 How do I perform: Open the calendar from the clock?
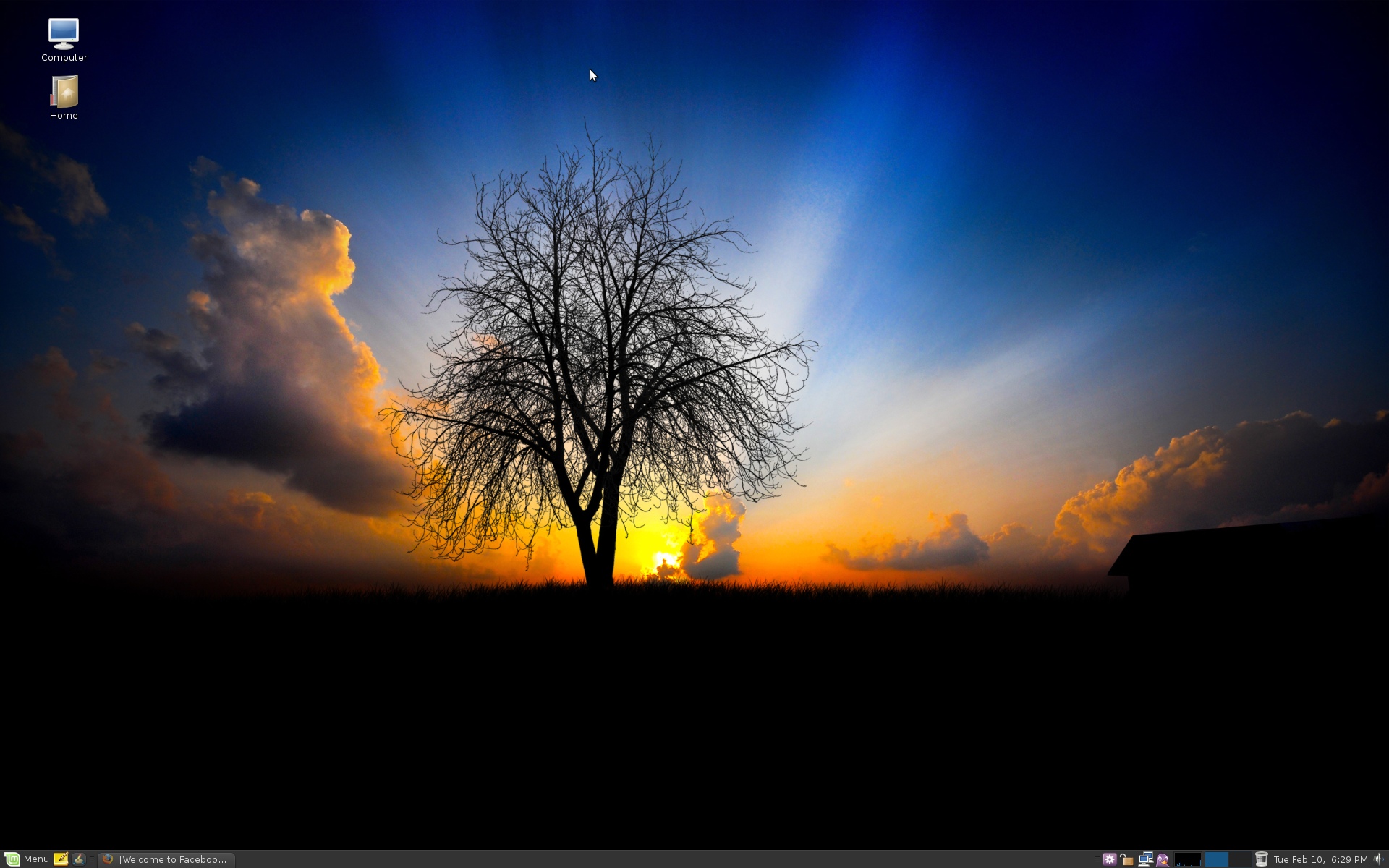click(x=1320, y=859)
